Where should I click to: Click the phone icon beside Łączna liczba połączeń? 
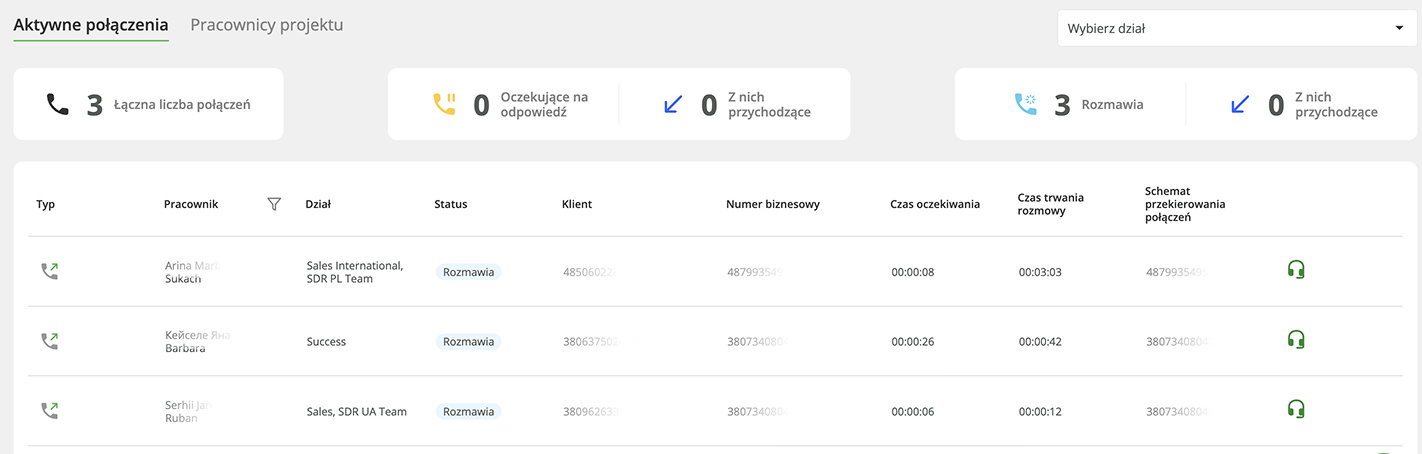58,104
